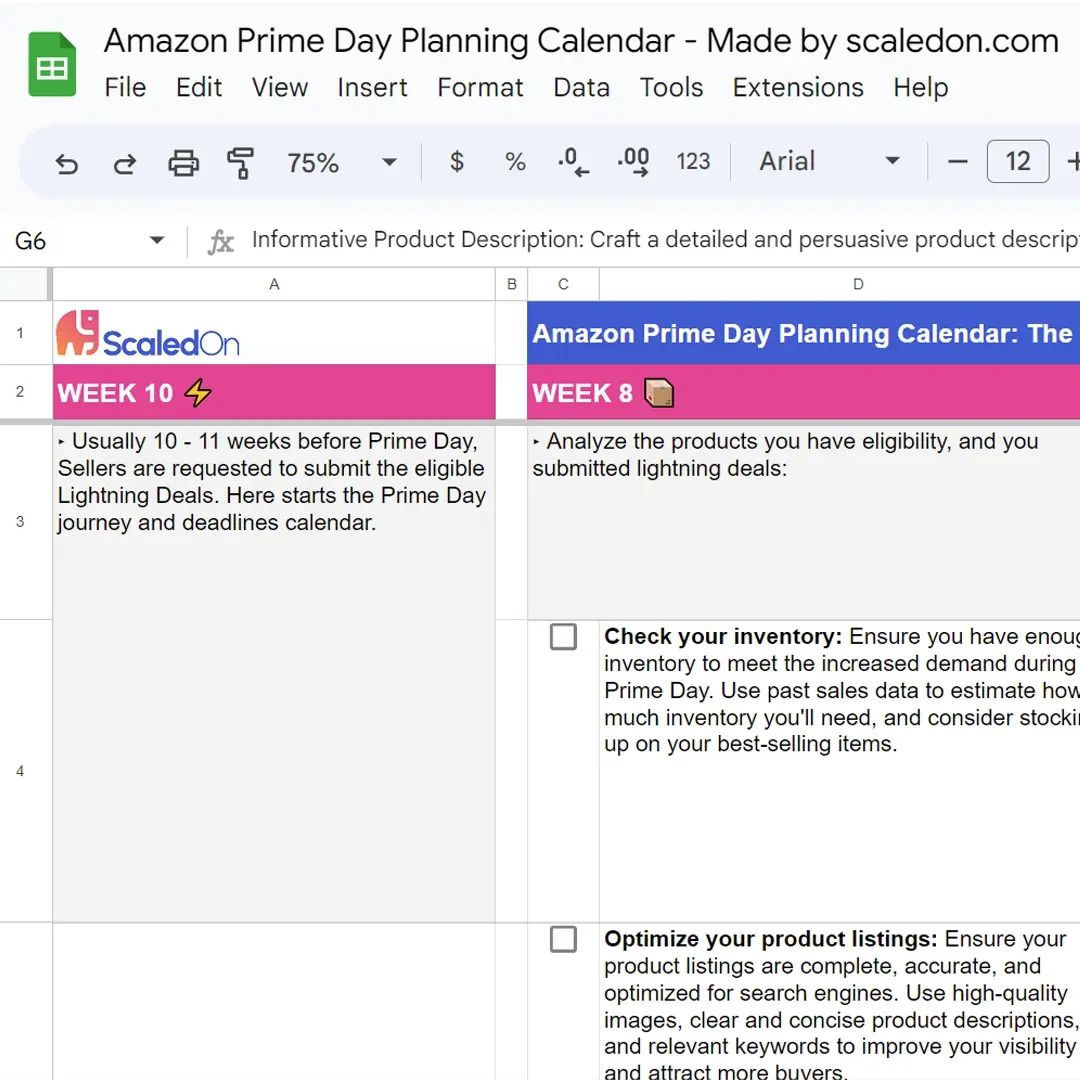Image resolution: width=1080 pixels, height=1080 pixels.
Task: Print the spreadsheet
Action: pos(183,163)
